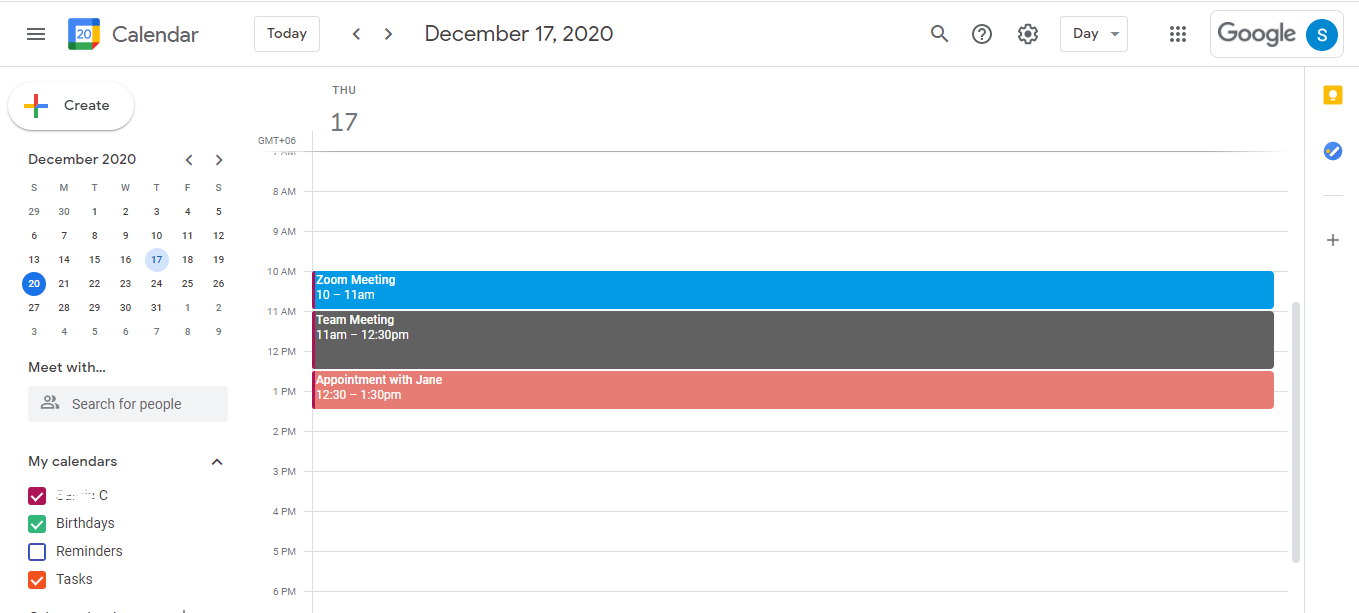
Task: Disable the Birthdays calendar
Action: coord(36,523)
